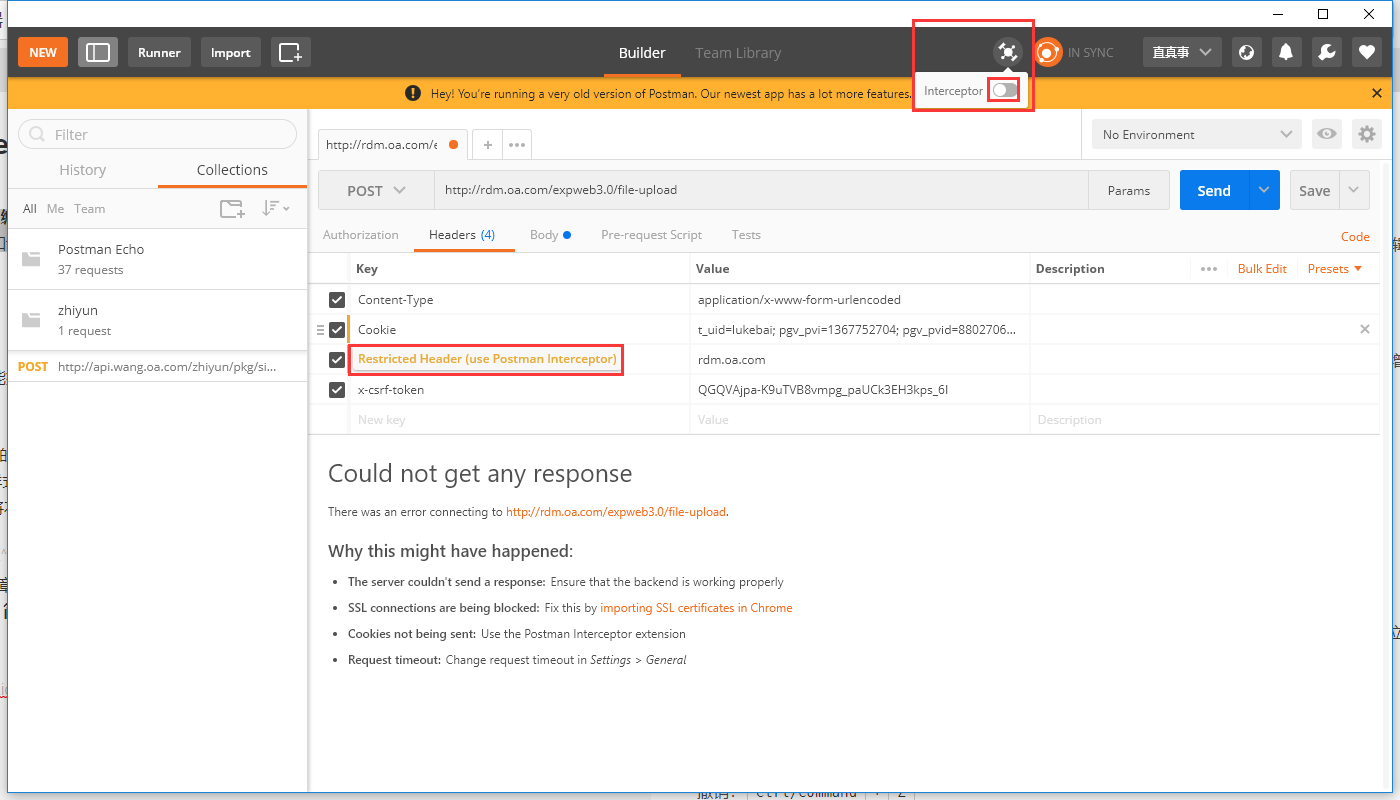Open new window icon button
Image resolution: width=1400 pixels, height=800 pixels.
(291, 53)
